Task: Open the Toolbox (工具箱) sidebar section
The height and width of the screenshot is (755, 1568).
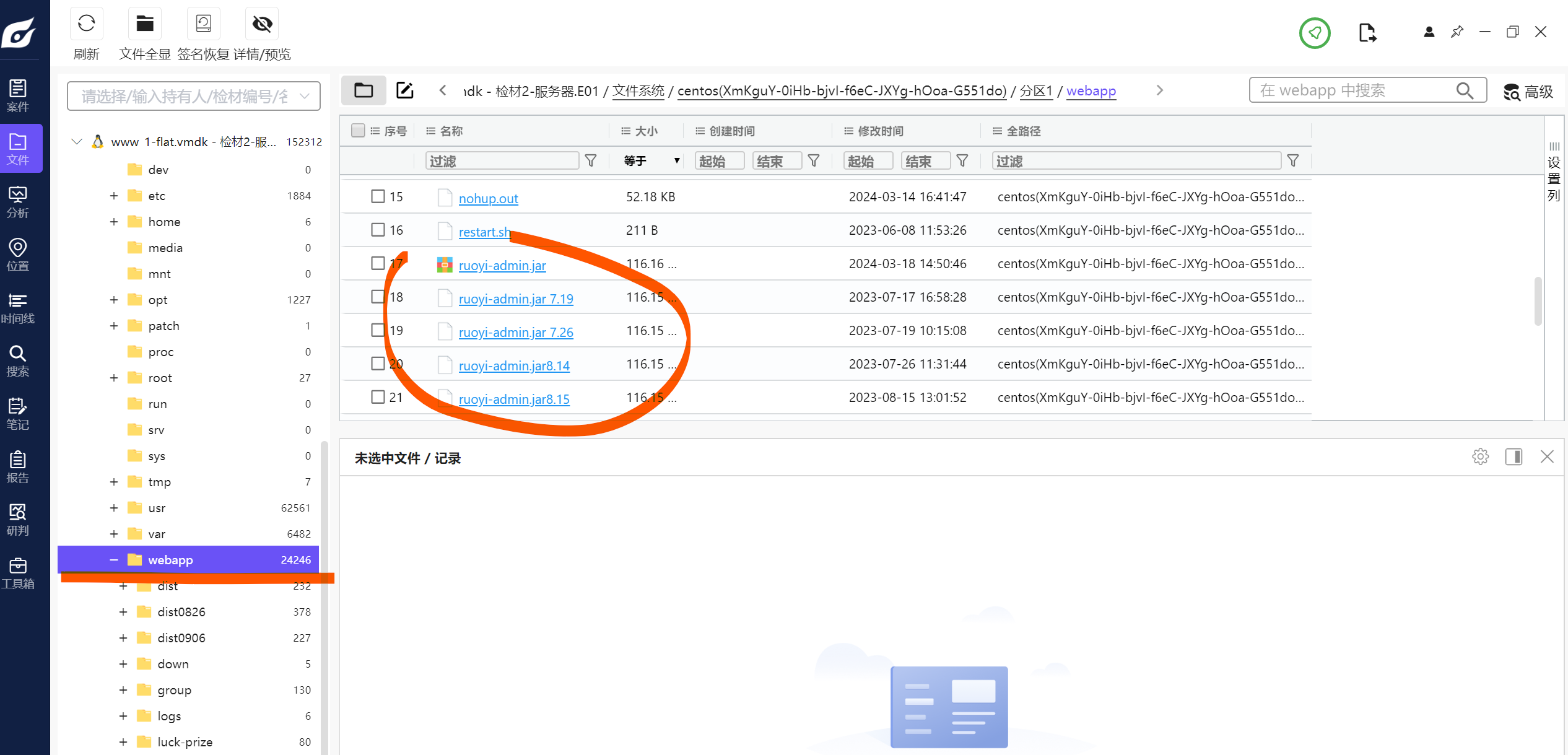Action: (18, 573)
